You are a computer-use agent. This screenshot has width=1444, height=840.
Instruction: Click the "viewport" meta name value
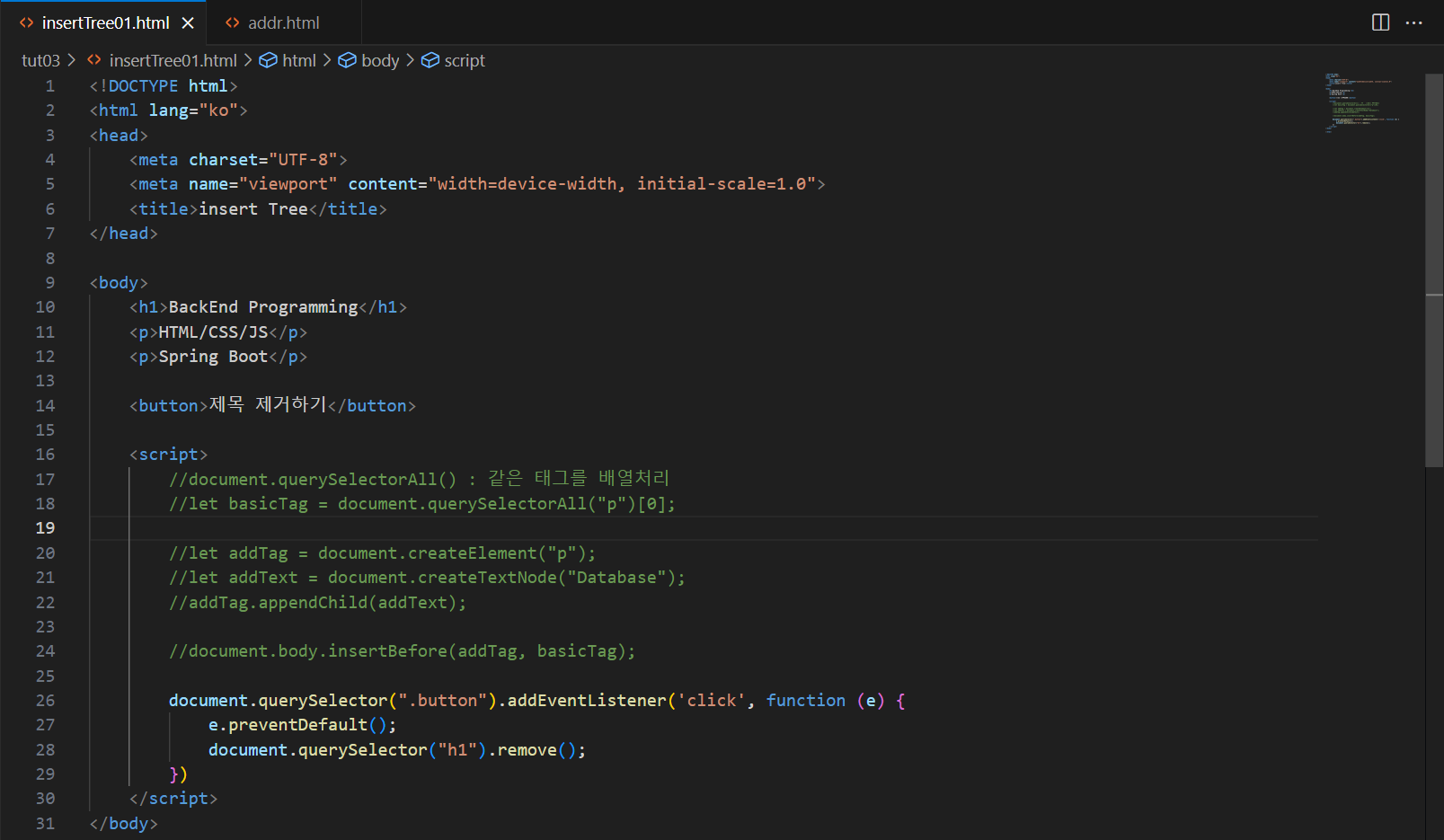(288, 184)
